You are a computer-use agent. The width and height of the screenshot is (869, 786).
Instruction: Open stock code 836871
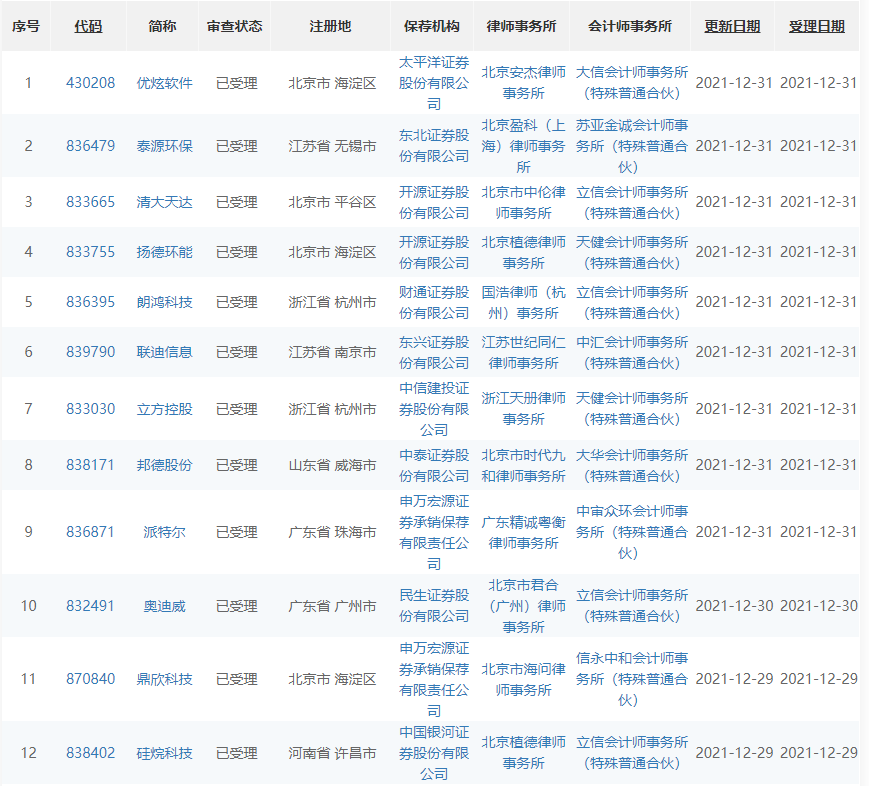coord(90,532)
